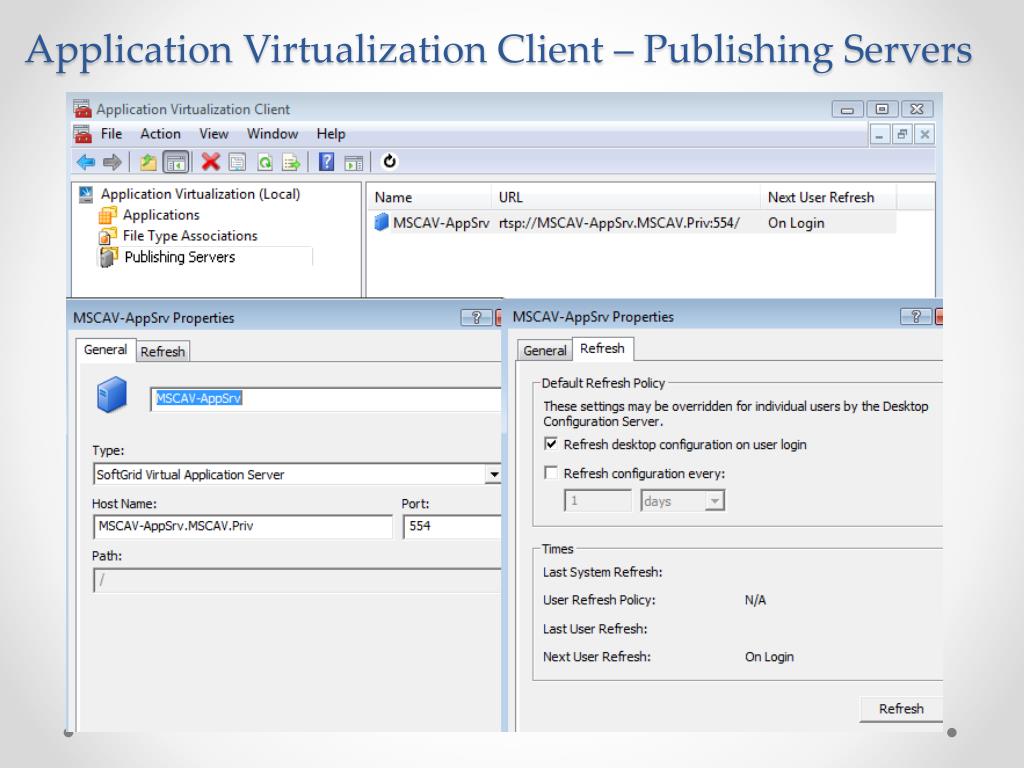Click the green Refresh toolbar icon
The image size is (1024, 768).
coord(264,162)
